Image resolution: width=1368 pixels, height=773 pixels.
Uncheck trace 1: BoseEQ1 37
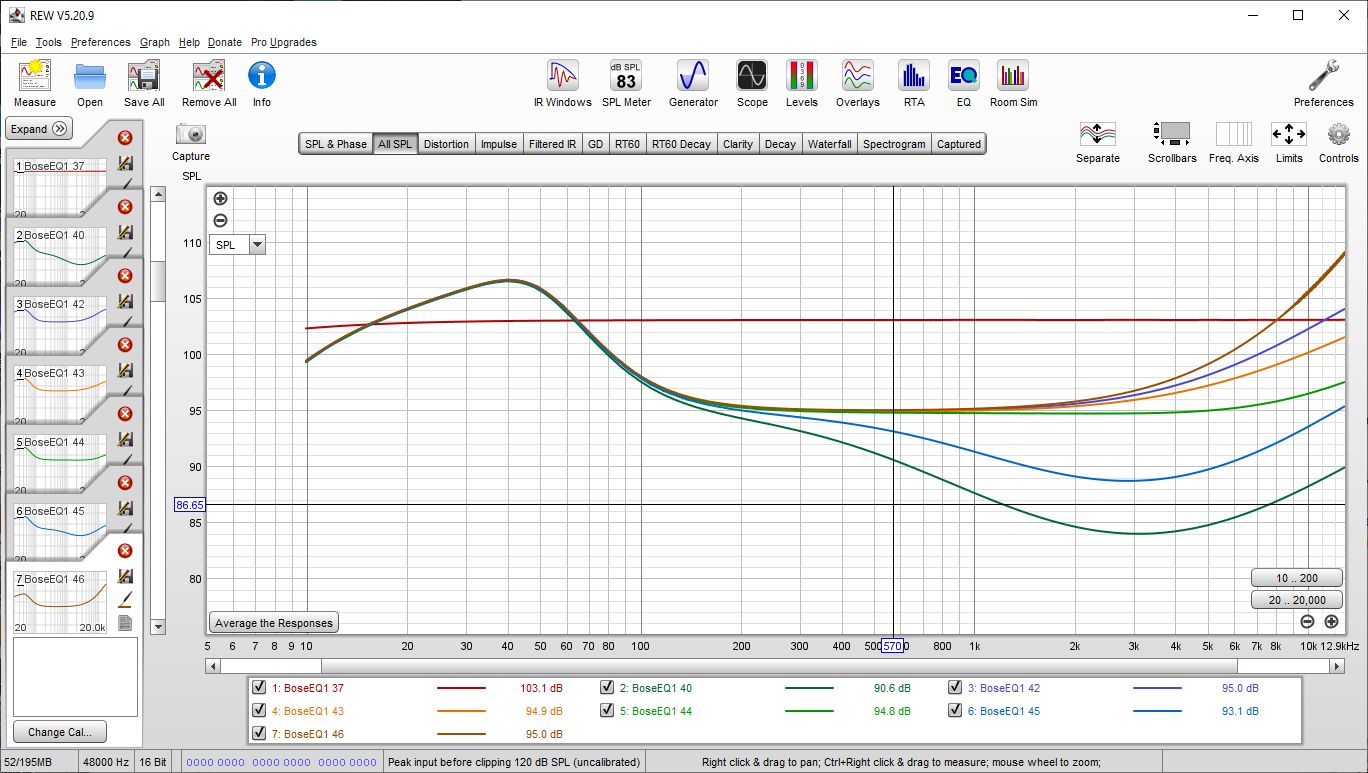[x=259, y=688]
